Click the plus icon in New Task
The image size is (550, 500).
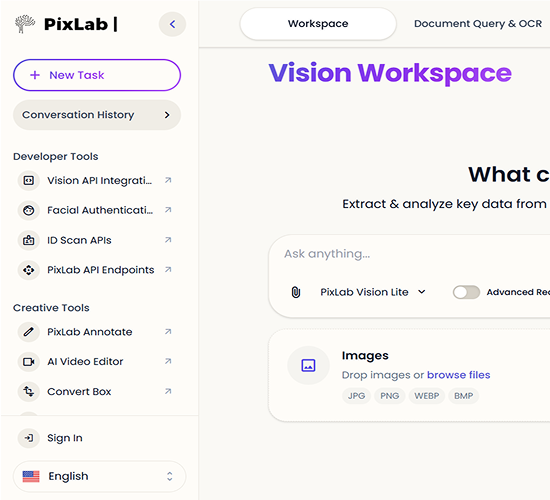[35, 75]
